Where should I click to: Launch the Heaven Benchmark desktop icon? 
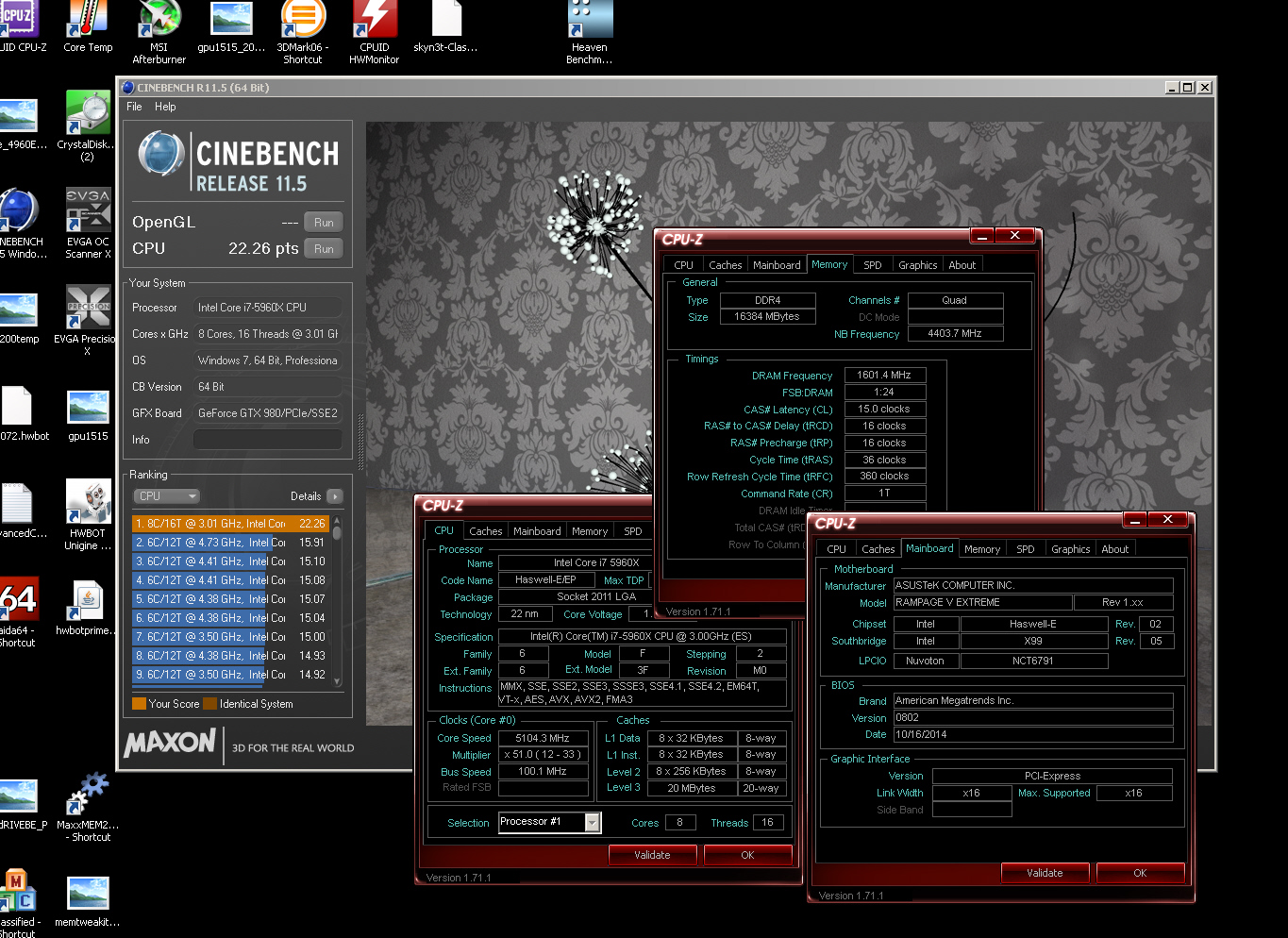(x=590, y=31)
